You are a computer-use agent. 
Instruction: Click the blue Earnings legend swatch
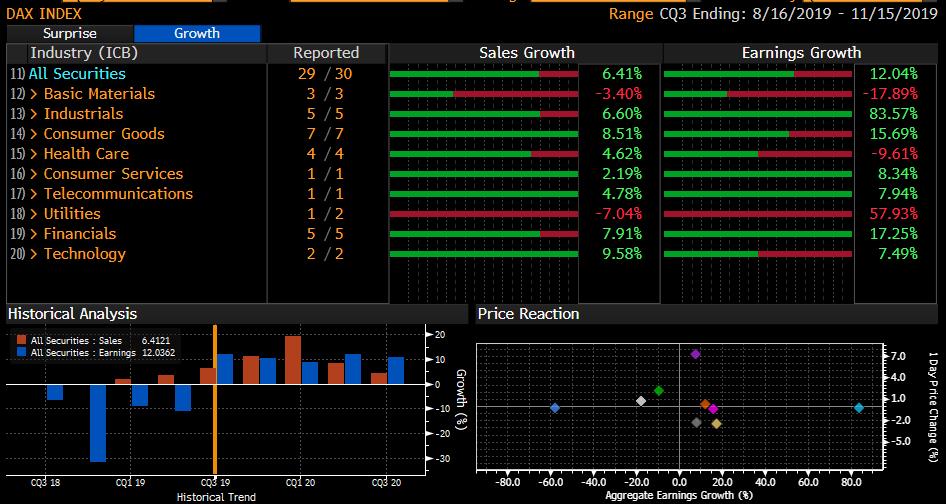click(x=23, y=353)
